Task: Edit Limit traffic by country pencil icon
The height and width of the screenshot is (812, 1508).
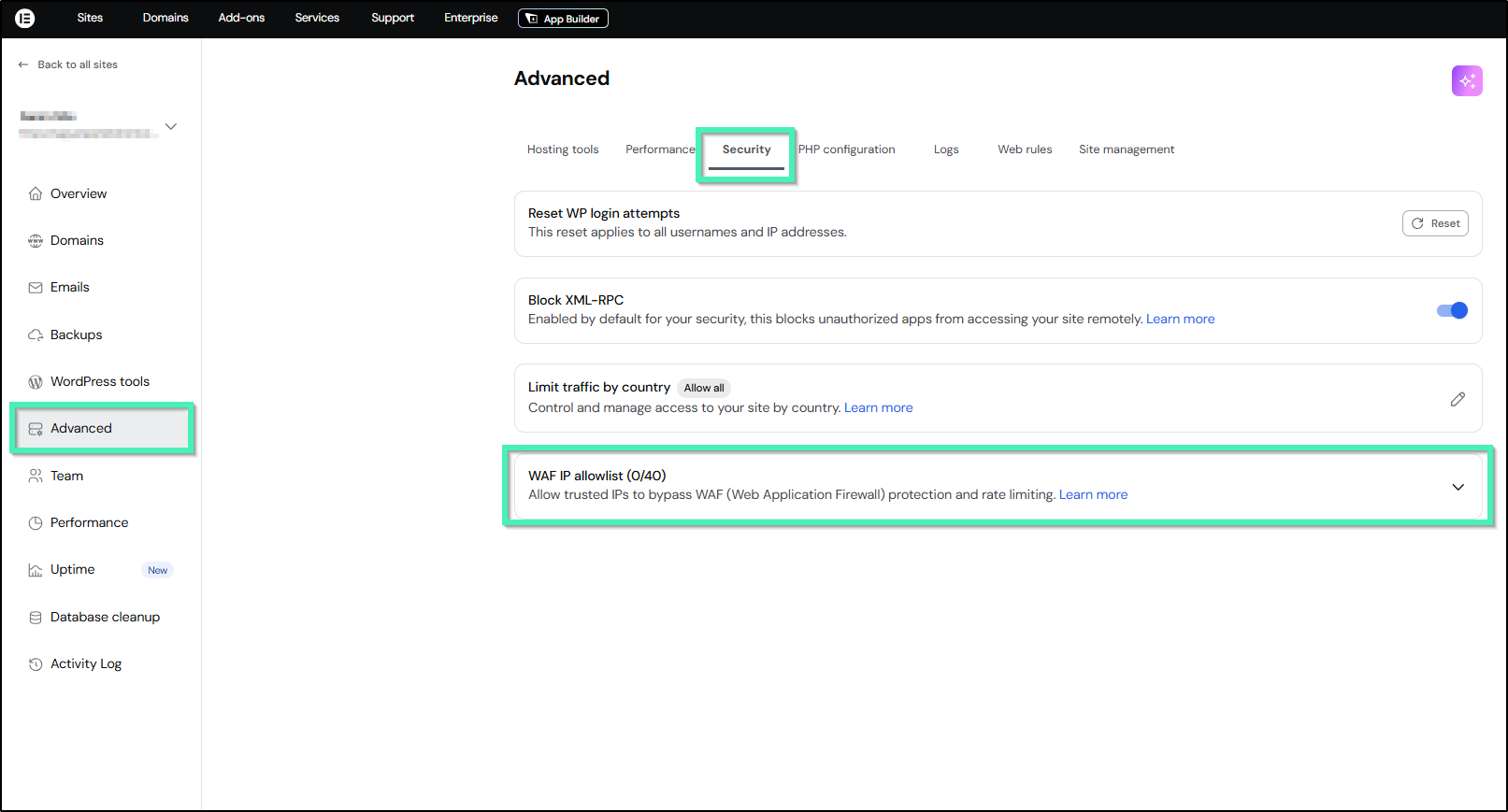Action: click(1458, 399)
